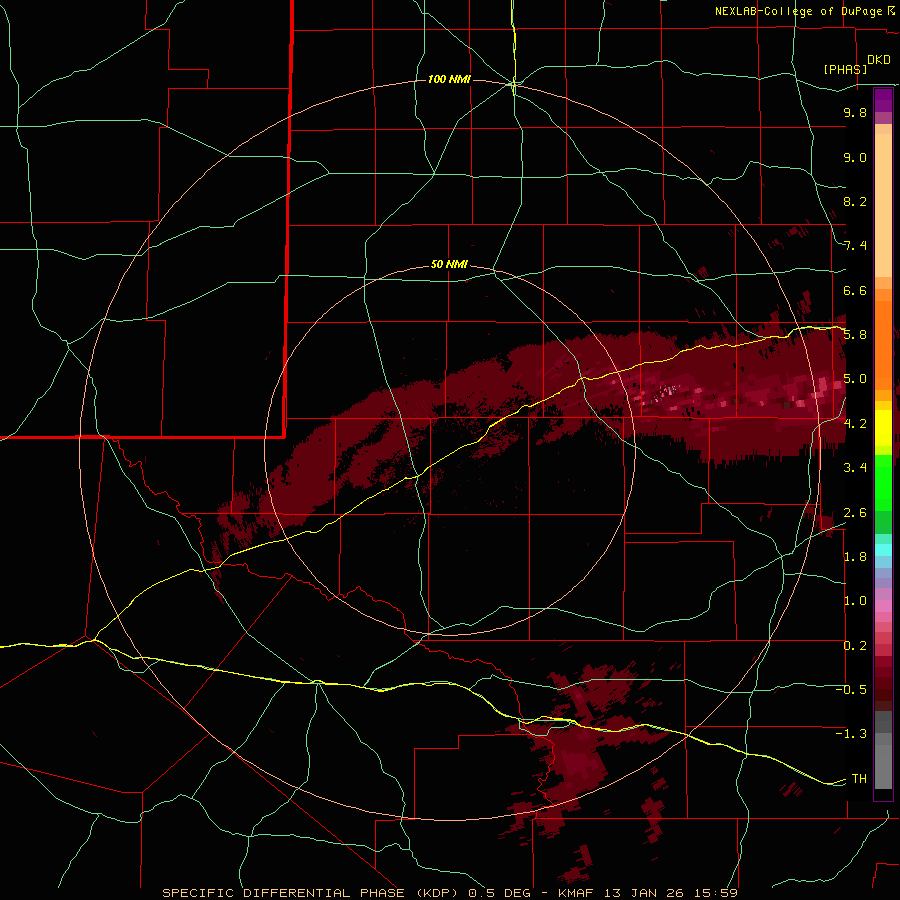Click the large orange segment of color bar
900x900 pixels.
(x=883, y=345)
